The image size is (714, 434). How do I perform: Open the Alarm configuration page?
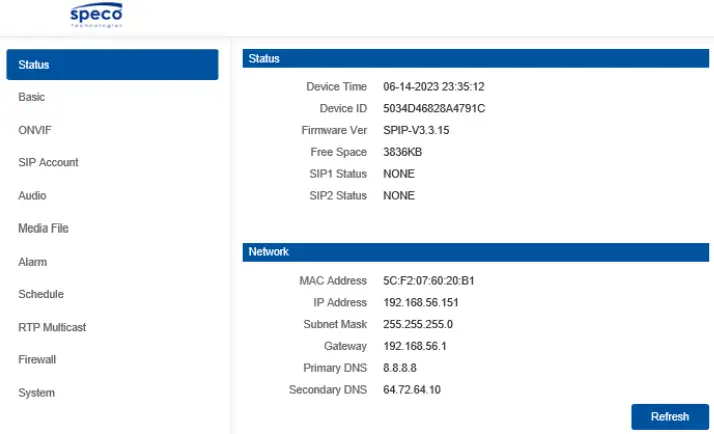click(x=33, y=262)
